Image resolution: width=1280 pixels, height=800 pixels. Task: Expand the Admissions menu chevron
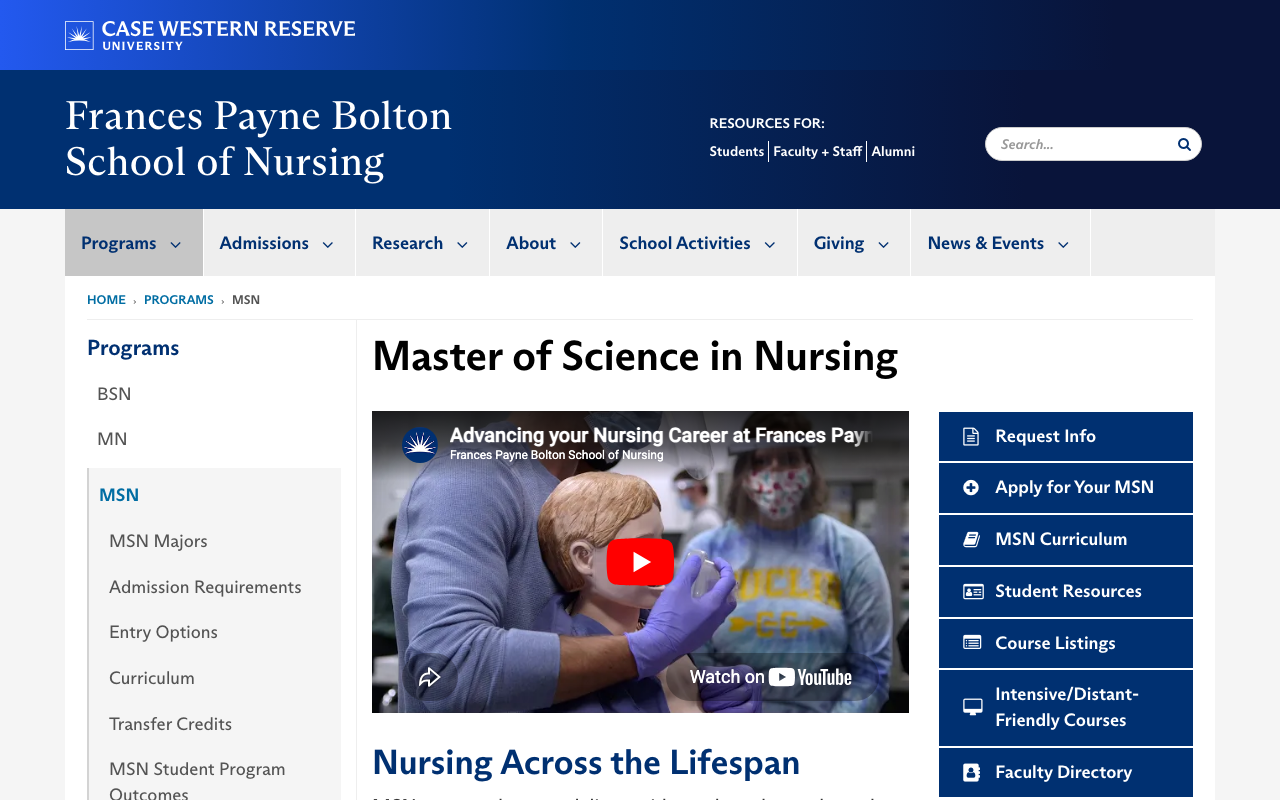327,244
